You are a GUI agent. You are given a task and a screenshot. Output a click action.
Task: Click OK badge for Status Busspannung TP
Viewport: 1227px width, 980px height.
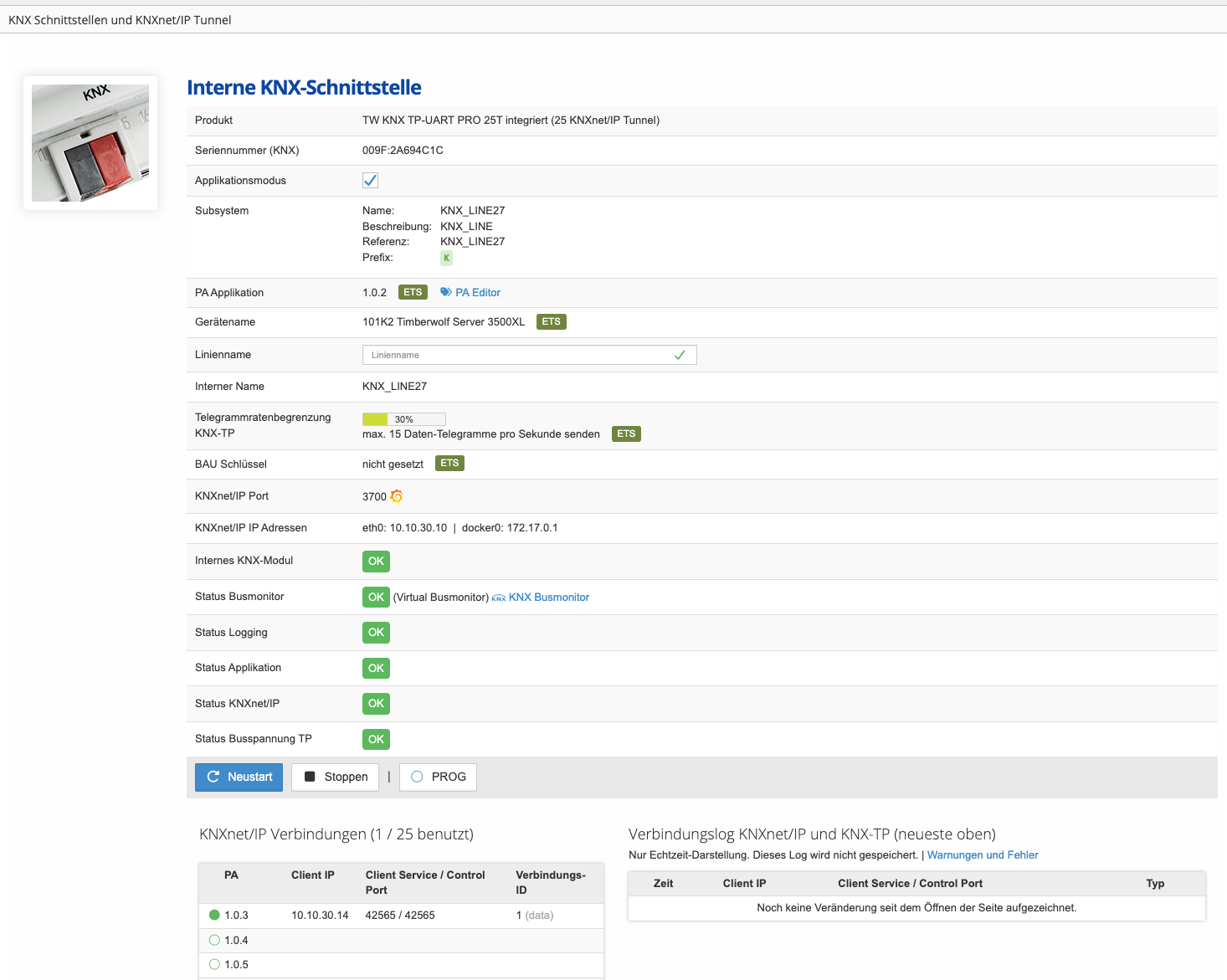[376, 739]
